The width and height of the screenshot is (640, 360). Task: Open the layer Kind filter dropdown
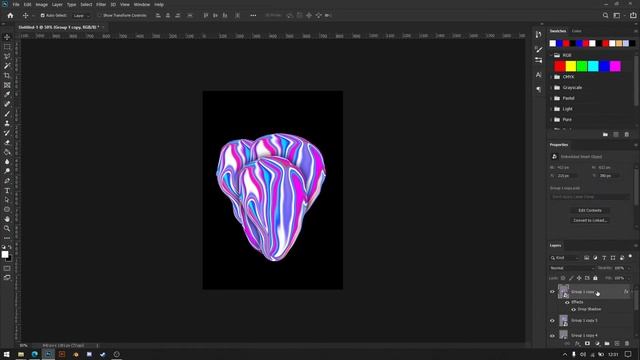(565, 258)
